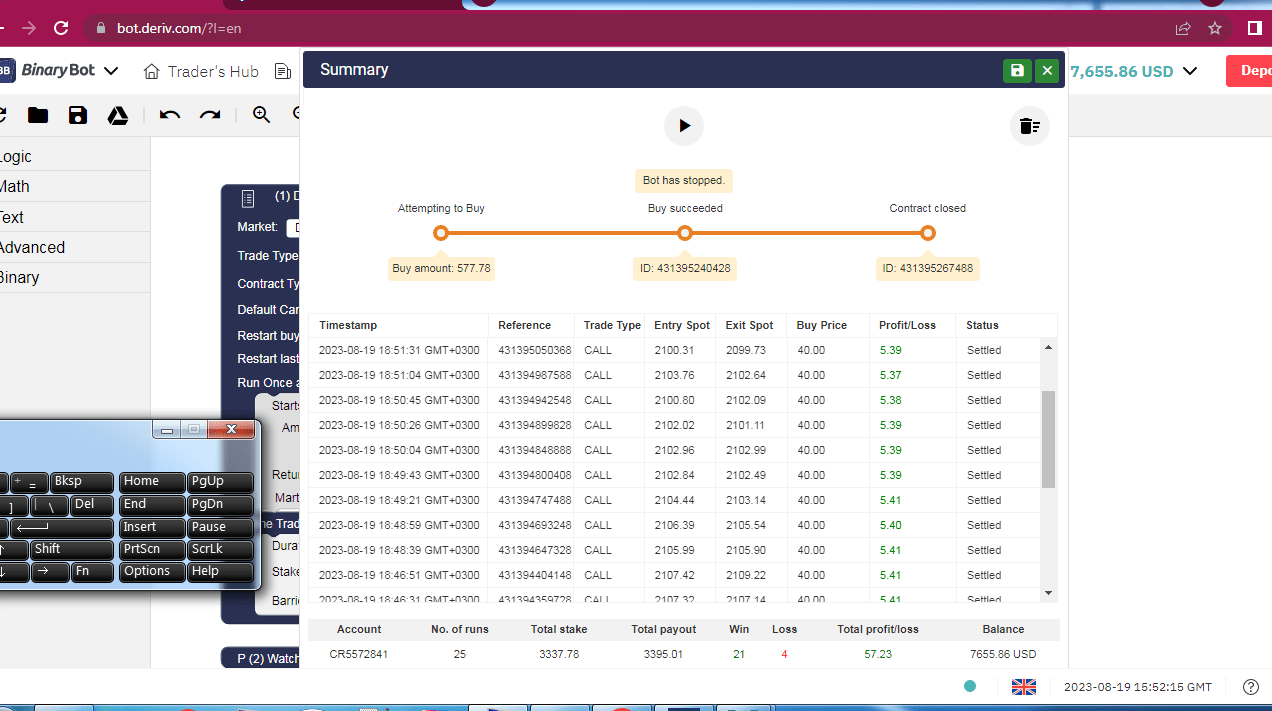Click Insert on the on-screen keyboard

152,528
